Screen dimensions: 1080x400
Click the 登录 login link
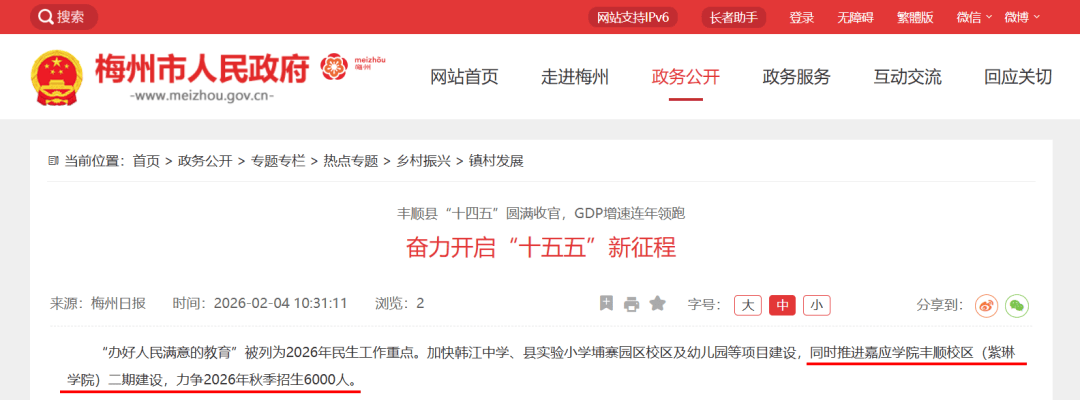801,17
